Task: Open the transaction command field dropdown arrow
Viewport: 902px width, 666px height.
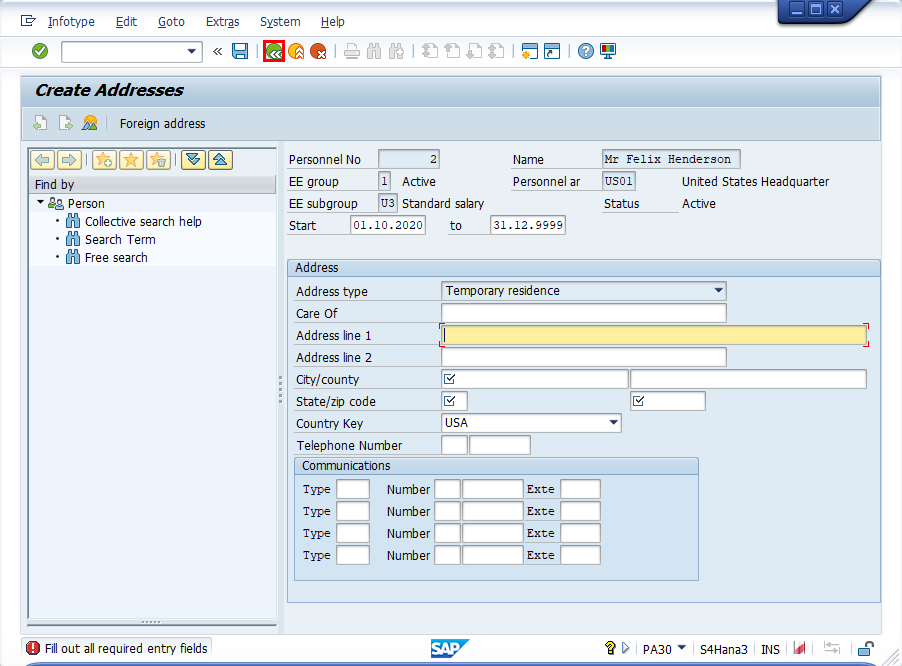Action: 192,51
